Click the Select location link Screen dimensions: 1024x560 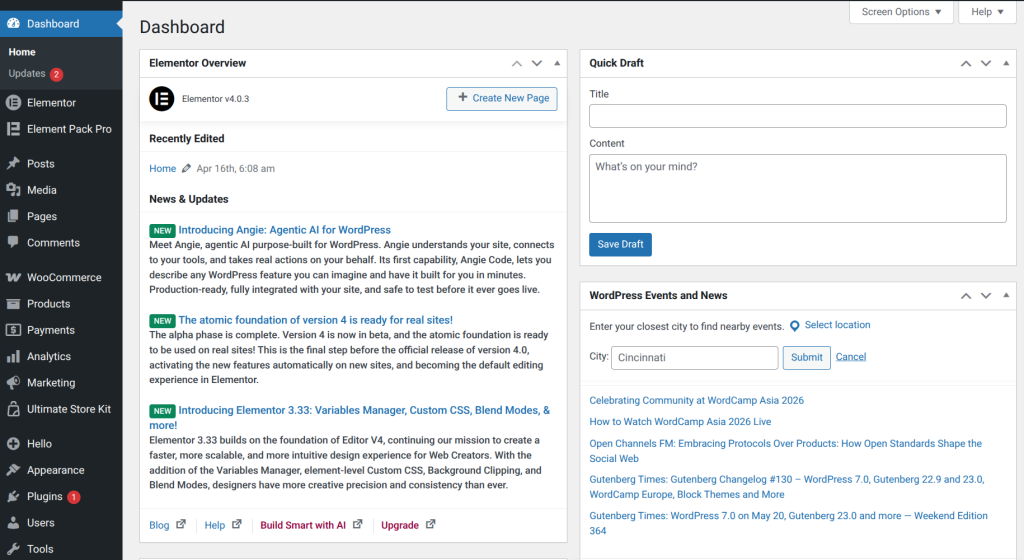pos(837,325)
